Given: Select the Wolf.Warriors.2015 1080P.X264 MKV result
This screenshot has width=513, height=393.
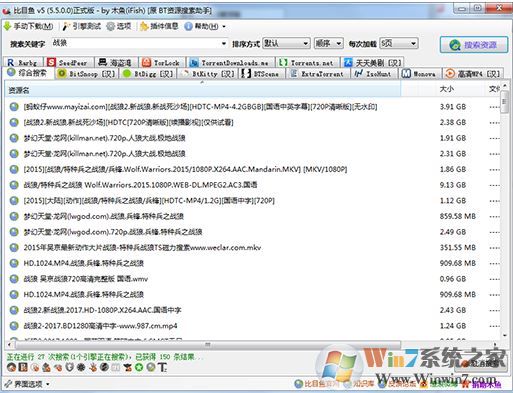Looking at the screenshot, I should (x=252, y=169).
